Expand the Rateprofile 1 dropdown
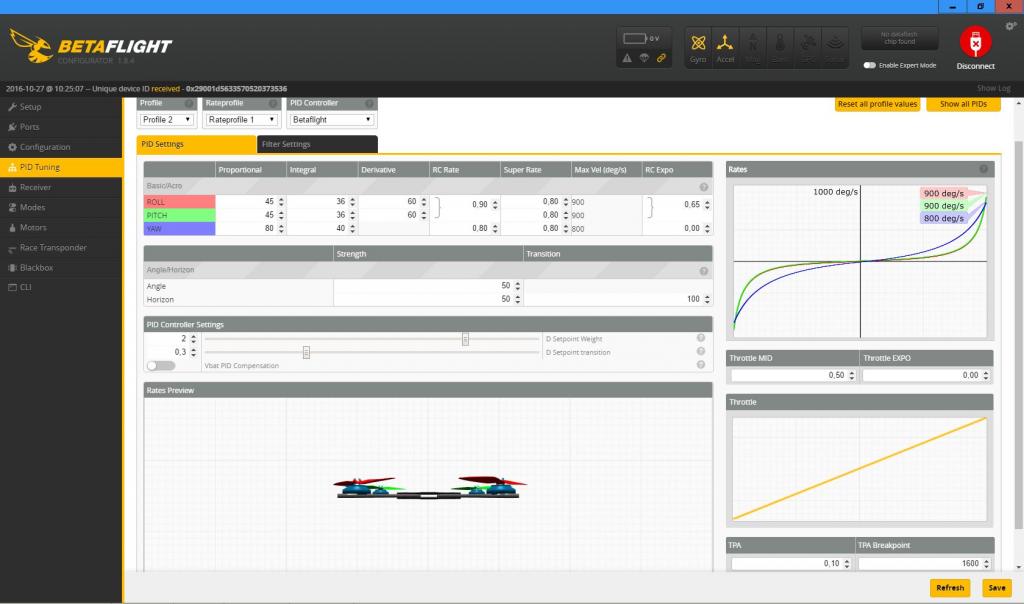 point(241,120)
